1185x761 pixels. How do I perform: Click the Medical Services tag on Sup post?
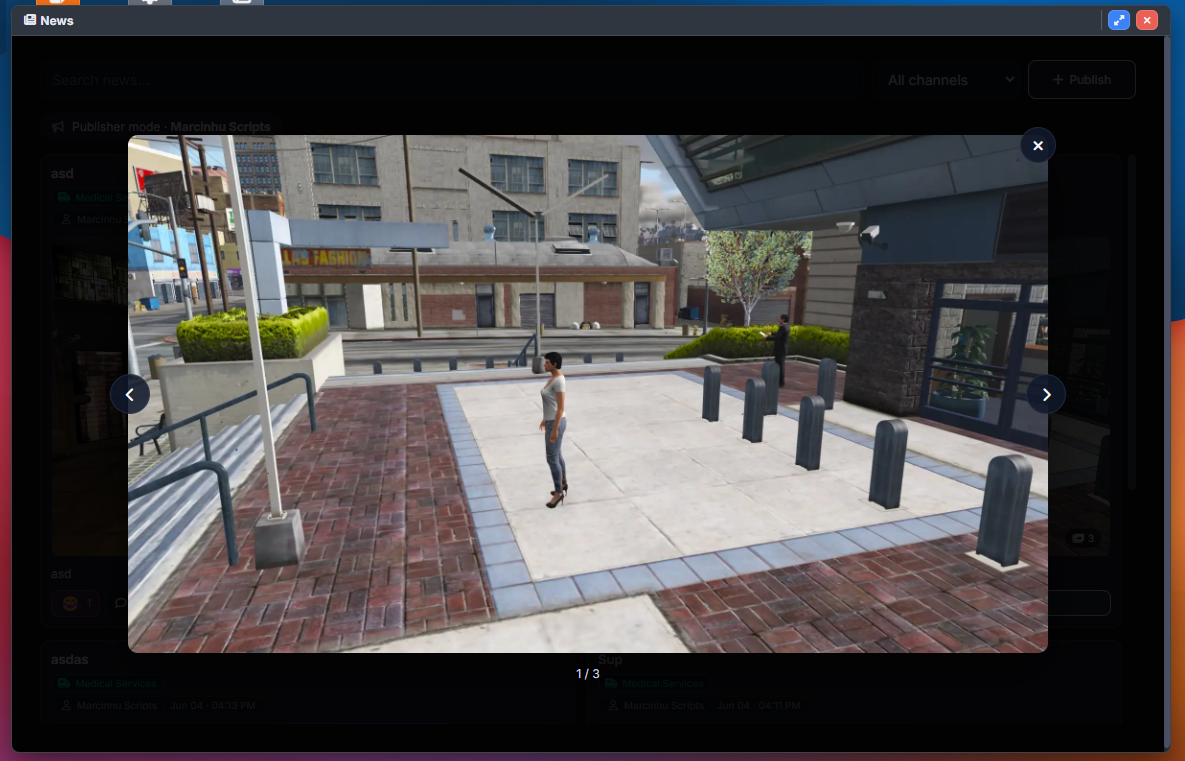654,683
